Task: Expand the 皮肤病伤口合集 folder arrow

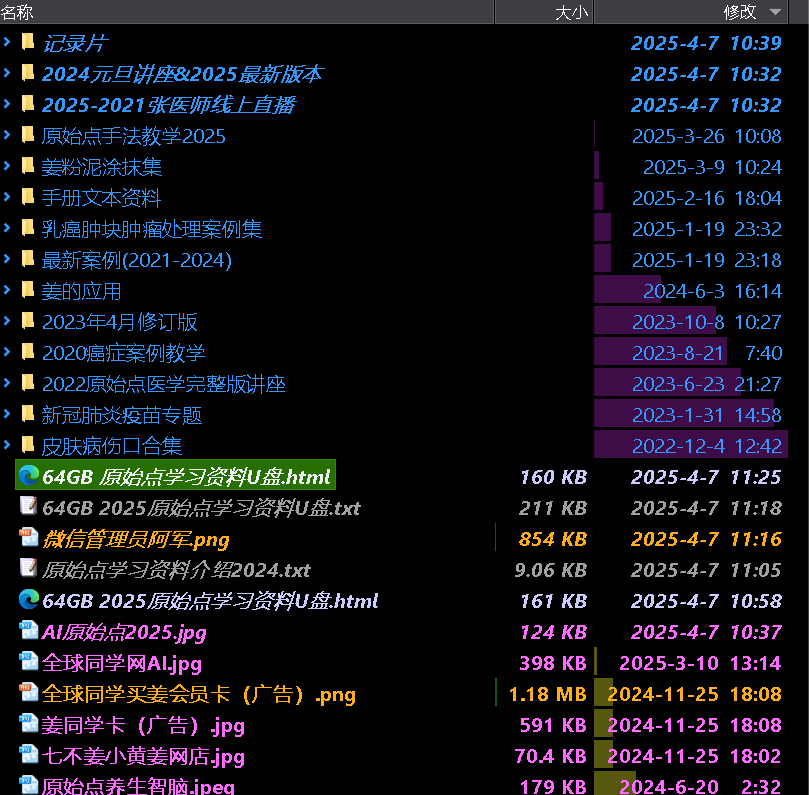Action: (7, 445)
